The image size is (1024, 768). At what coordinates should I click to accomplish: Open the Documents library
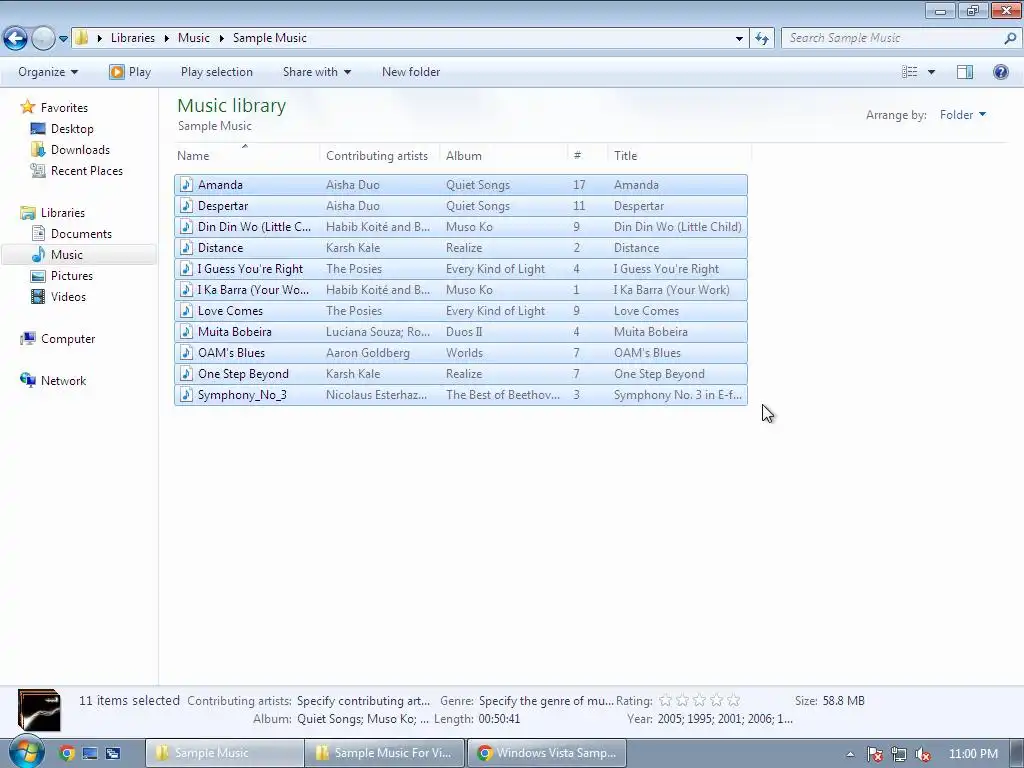tap(81, 234)
